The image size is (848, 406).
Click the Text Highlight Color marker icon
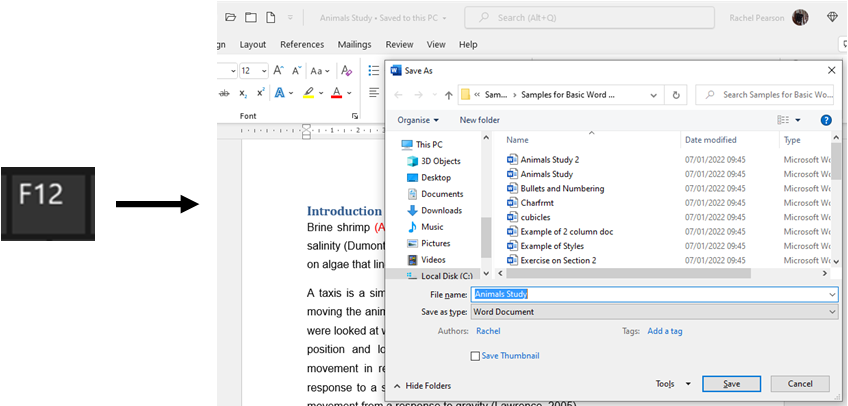click(x=308, y=93)
